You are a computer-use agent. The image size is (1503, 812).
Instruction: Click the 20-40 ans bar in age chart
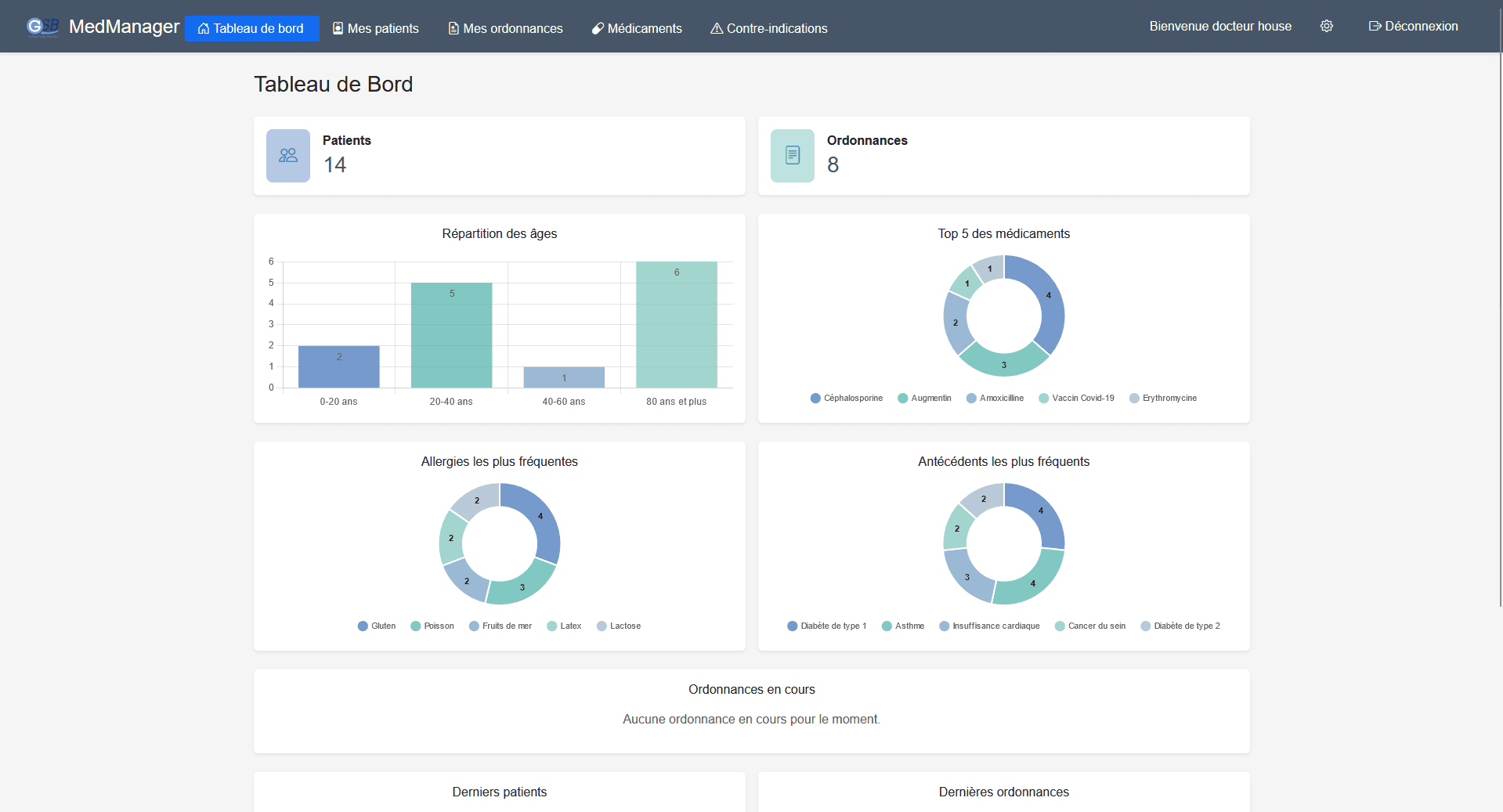pos(451,335)
